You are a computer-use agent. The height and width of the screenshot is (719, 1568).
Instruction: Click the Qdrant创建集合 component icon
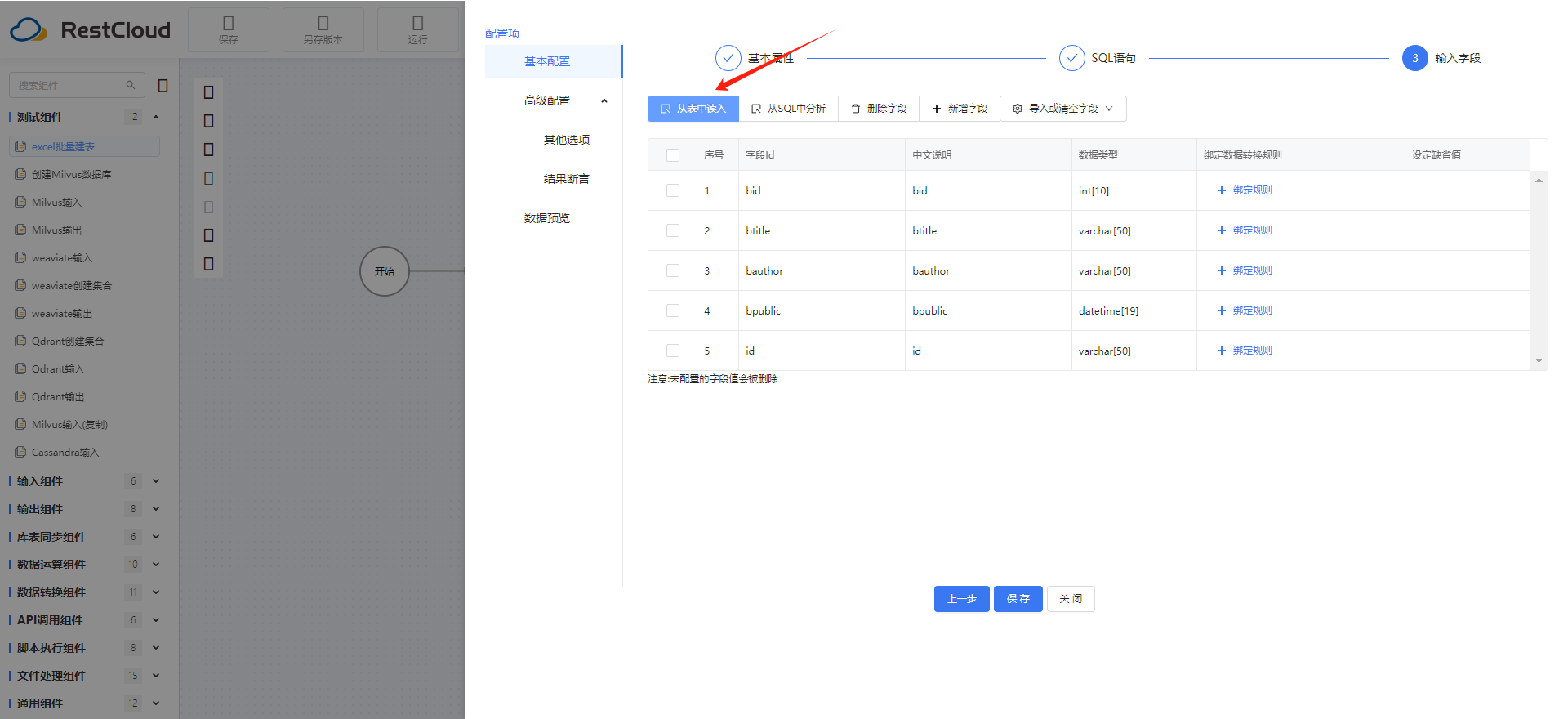click(20, 341)
